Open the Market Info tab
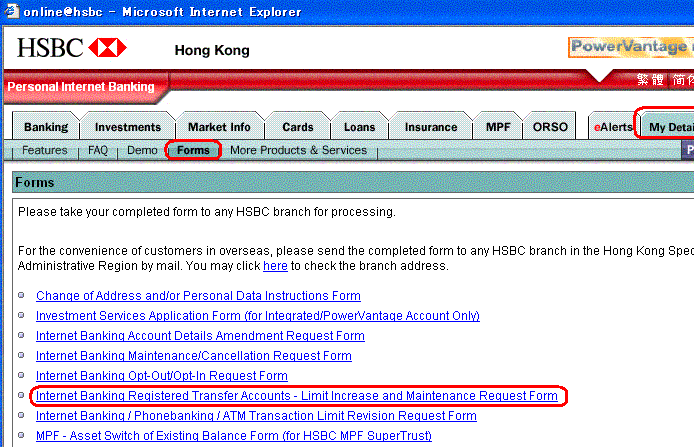 coord(220,127)
